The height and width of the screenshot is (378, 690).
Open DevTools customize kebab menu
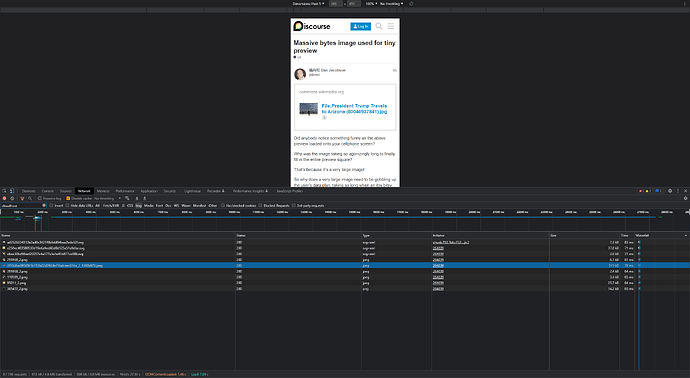click(678, 191)
